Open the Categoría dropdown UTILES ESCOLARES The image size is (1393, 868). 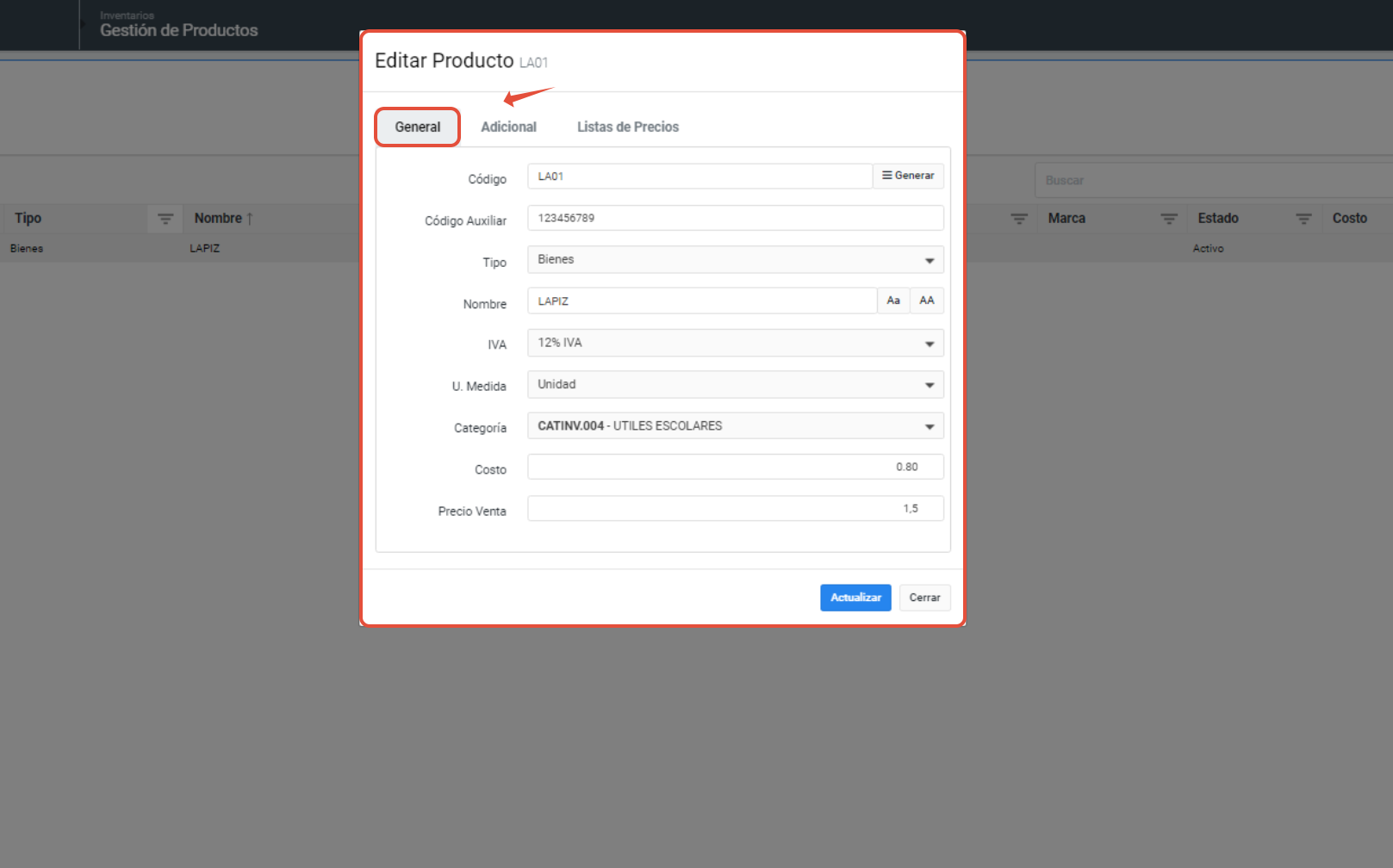pyautogui.click(x=736, y=425)
